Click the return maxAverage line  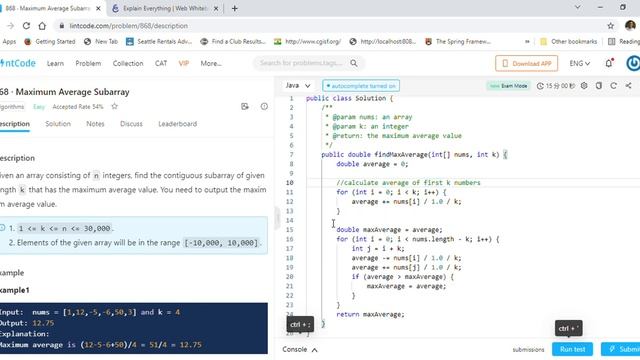(370, 314)
